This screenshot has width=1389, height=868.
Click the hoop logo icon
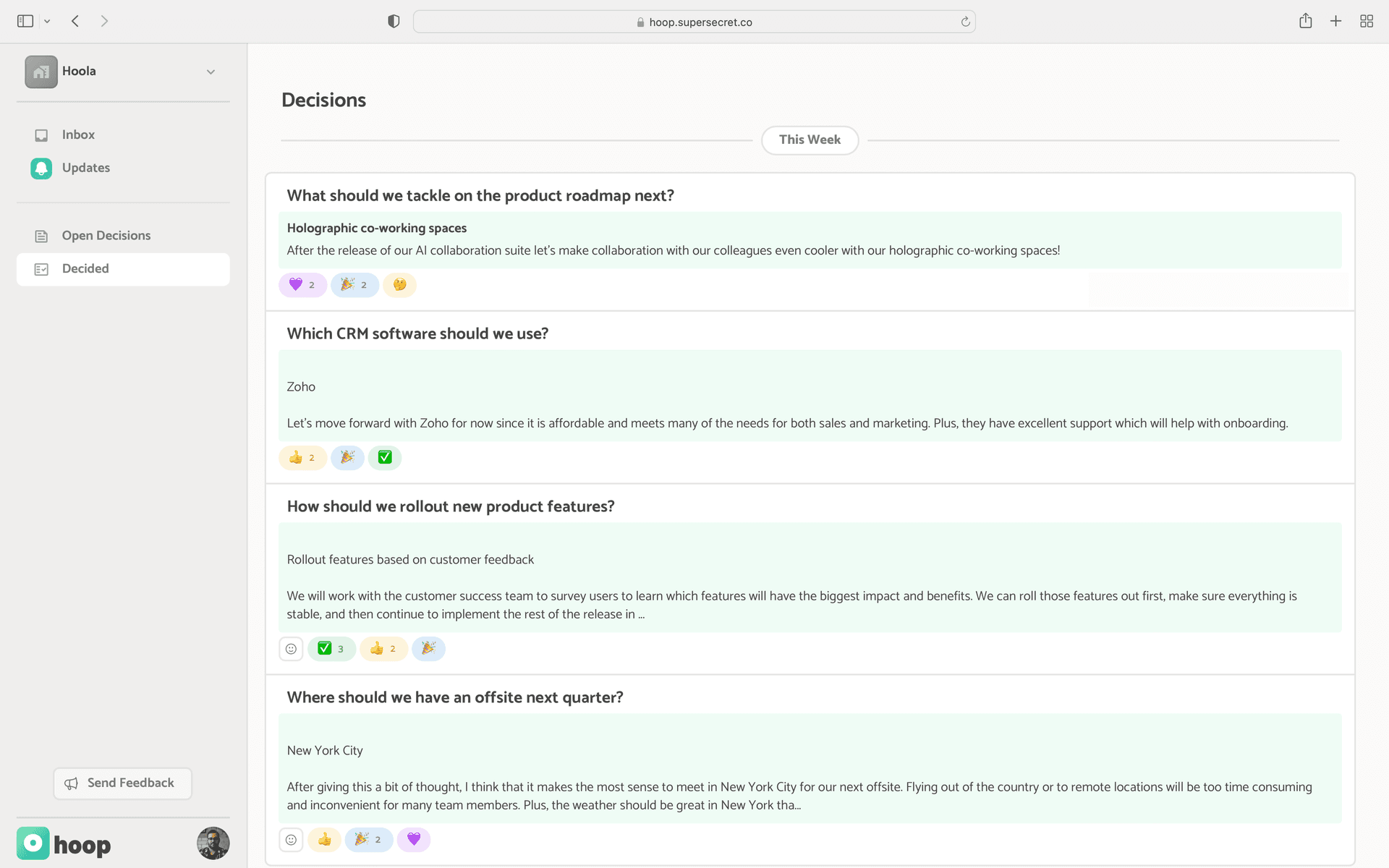pos(33,843)
